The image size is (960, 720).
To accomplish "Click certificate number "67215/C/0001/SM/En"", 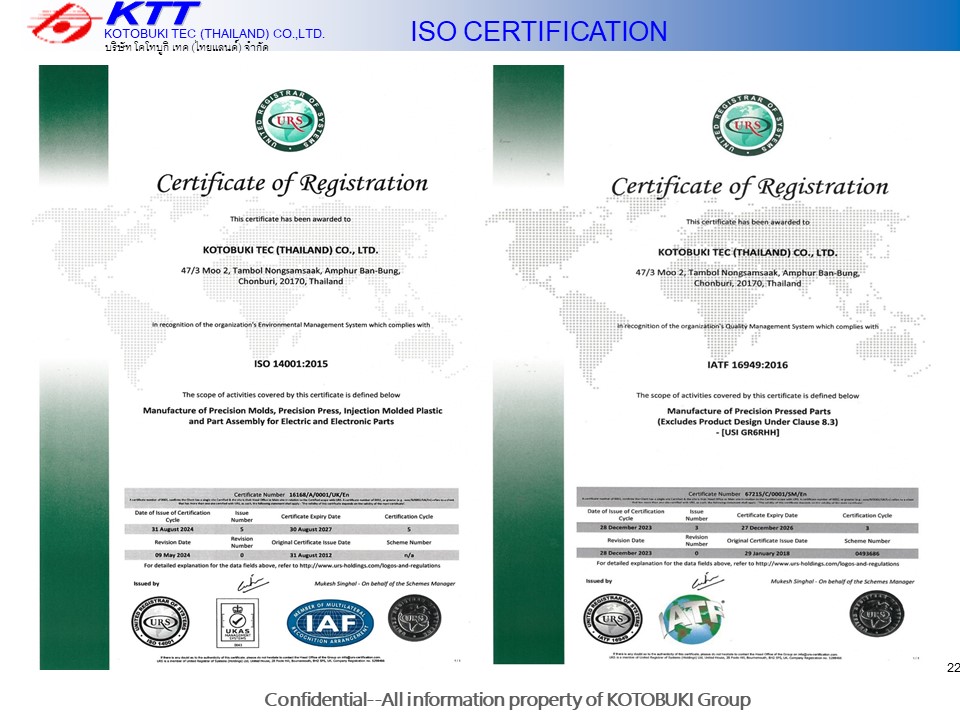I will [776, 493].
